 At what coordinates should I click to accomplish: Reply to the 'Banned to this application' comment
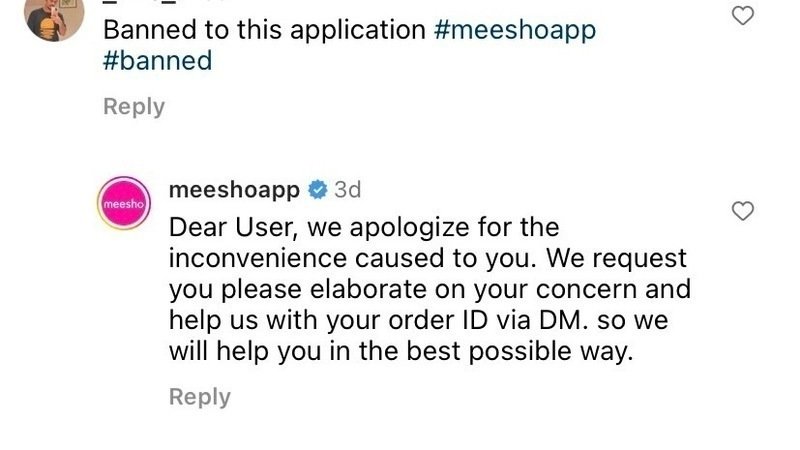[x=134, y=107]
